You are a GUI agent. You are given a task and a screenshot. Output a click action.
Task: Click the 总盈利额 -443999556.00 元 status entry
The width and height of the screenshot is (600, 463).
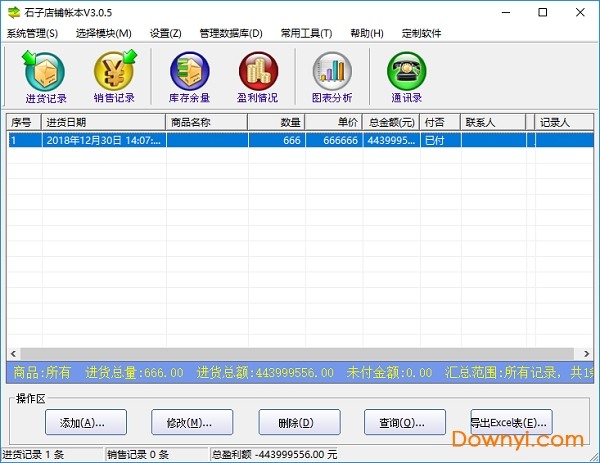tap(274, 455)
